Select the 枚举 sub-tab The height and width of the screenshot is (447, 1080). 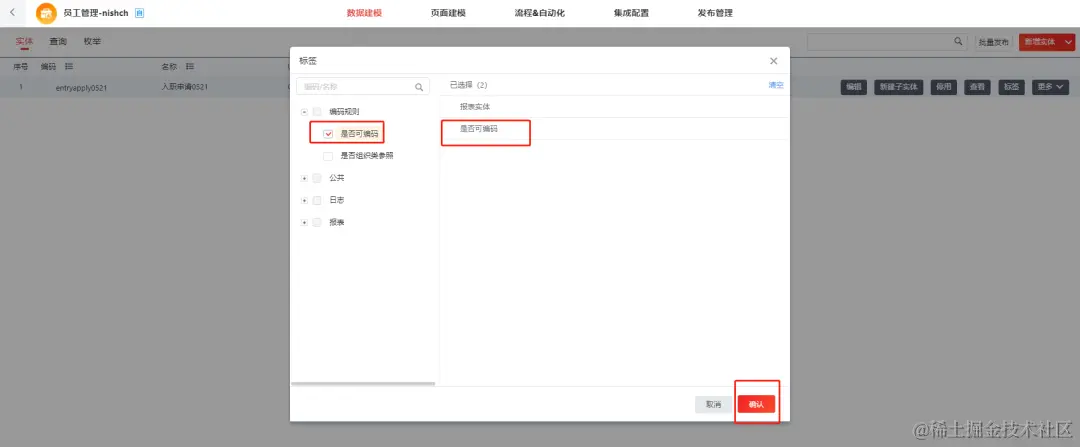tap(92, 42)
